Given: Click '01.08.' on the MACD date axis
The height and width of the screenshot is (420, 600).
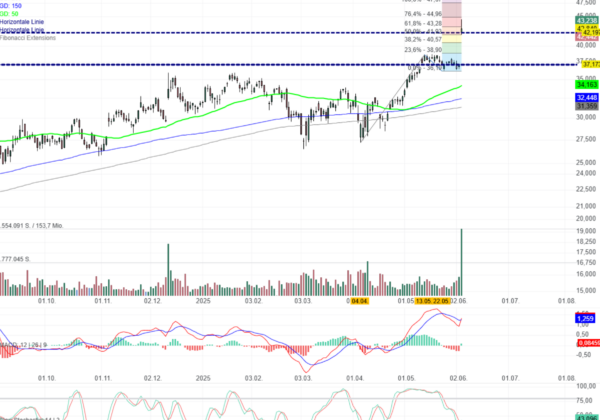Looking at the screenshot, I should [566, 378].
